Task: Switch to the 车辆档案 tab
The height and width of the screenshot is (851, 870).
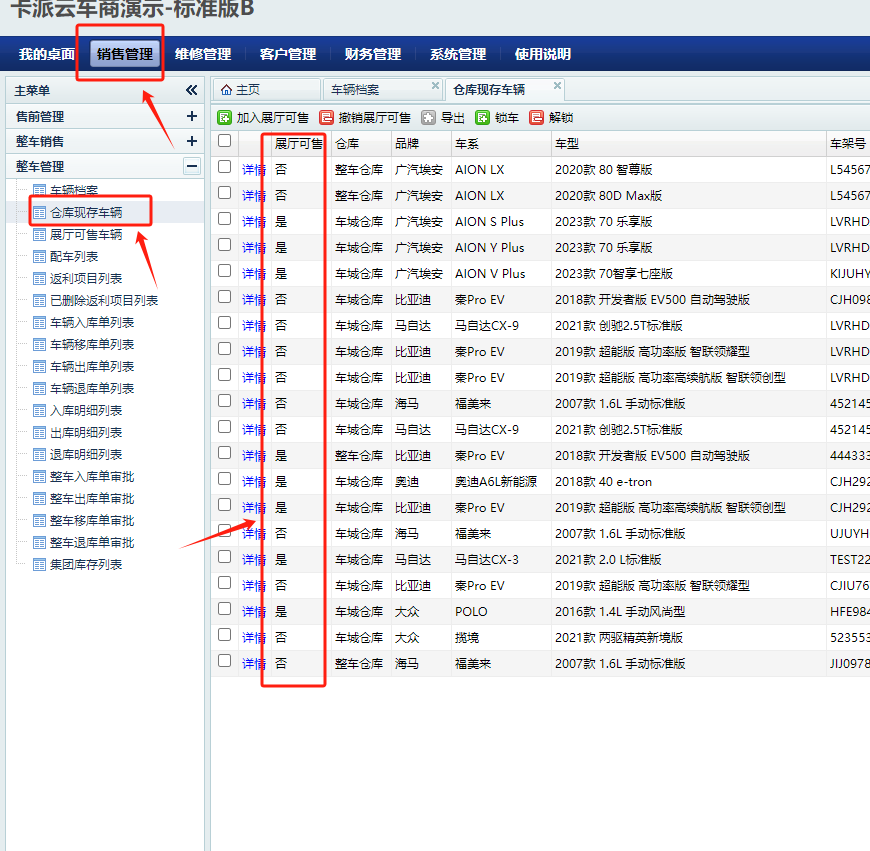Action: 355,89
